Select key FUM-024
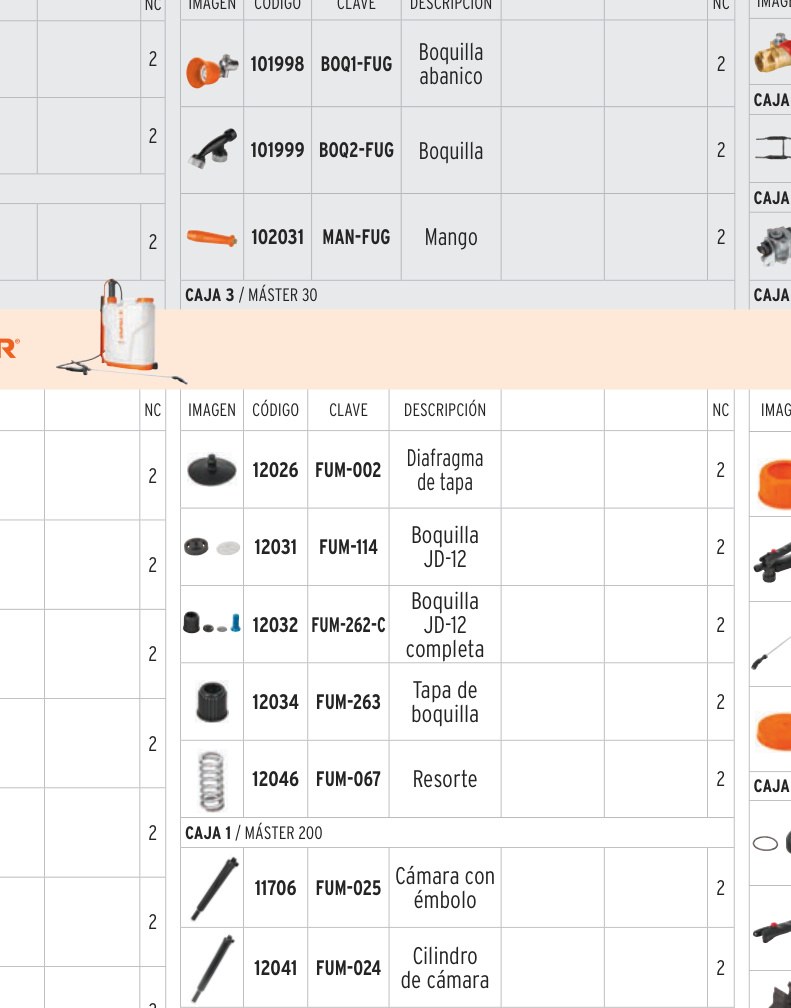The image size is (791, 1008). 348,968
